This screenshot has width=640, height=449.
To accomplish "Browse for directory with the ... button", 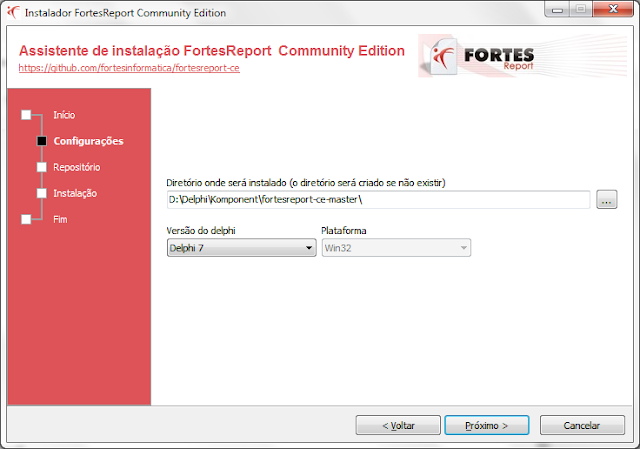I will (x=607, y=200).
